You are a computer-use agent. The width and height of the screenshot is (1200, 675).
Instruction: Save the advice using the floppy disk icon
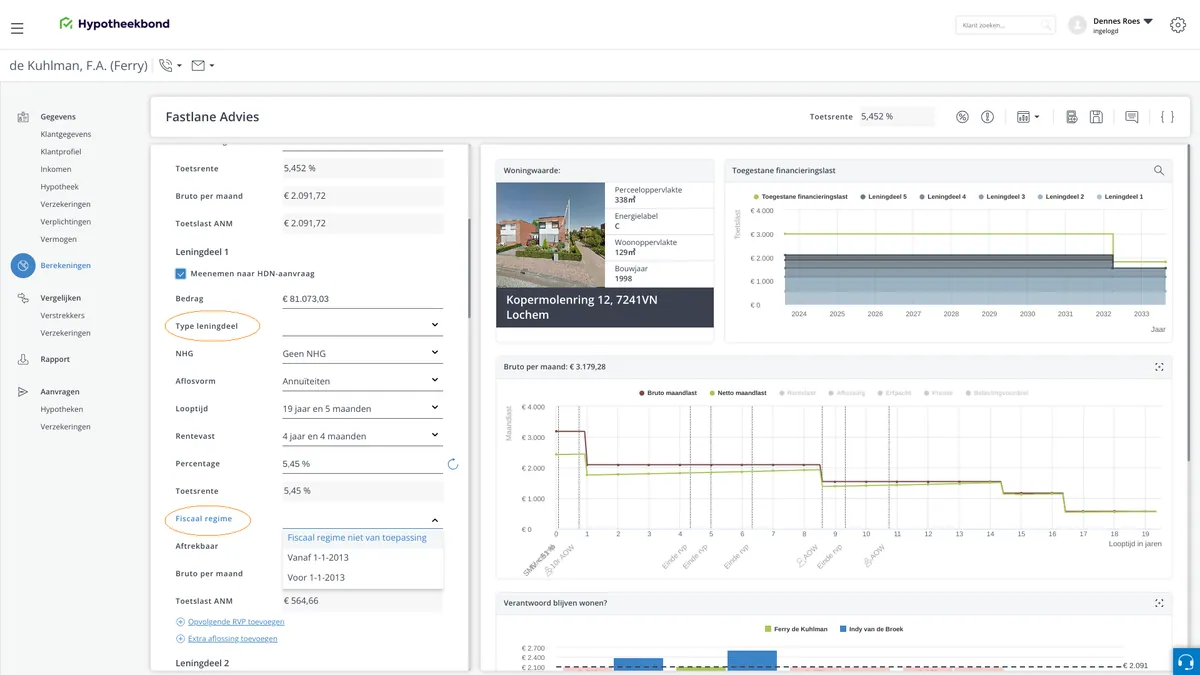tap(1096, 117)
